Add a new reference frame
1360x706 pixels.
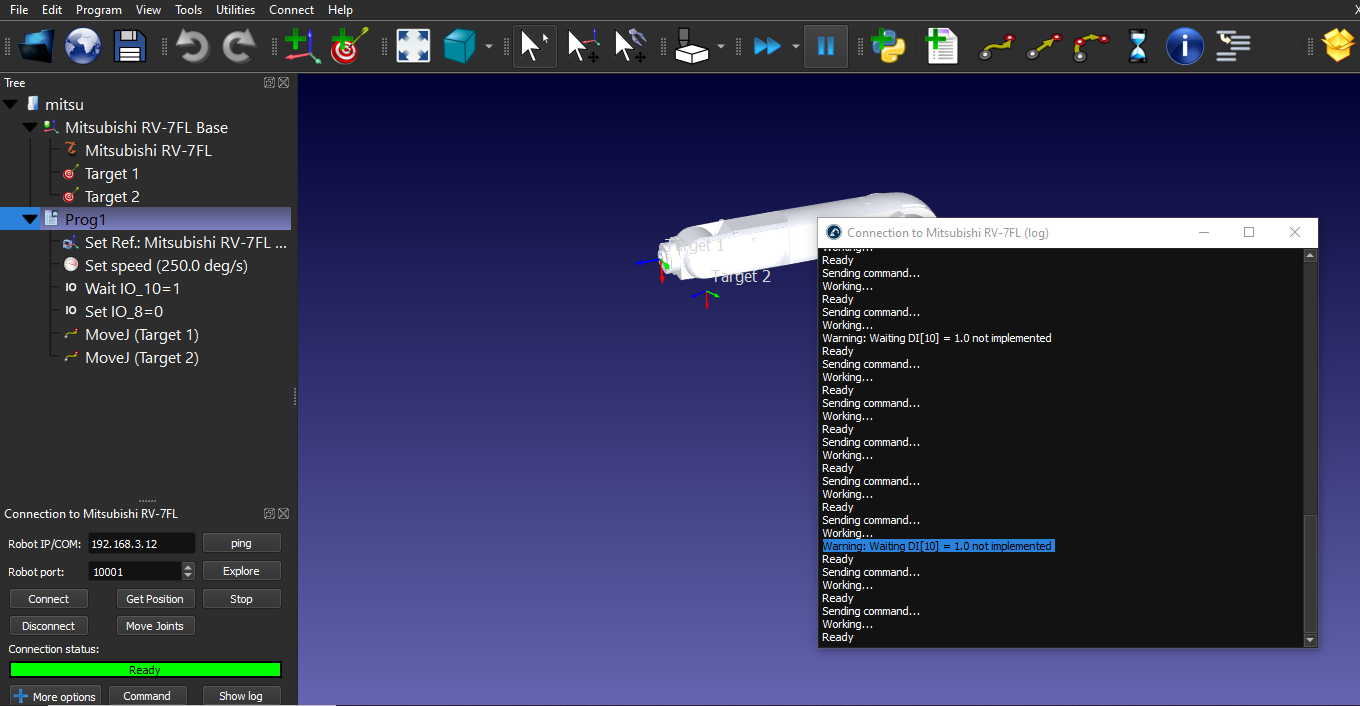(x=301, y=46)
